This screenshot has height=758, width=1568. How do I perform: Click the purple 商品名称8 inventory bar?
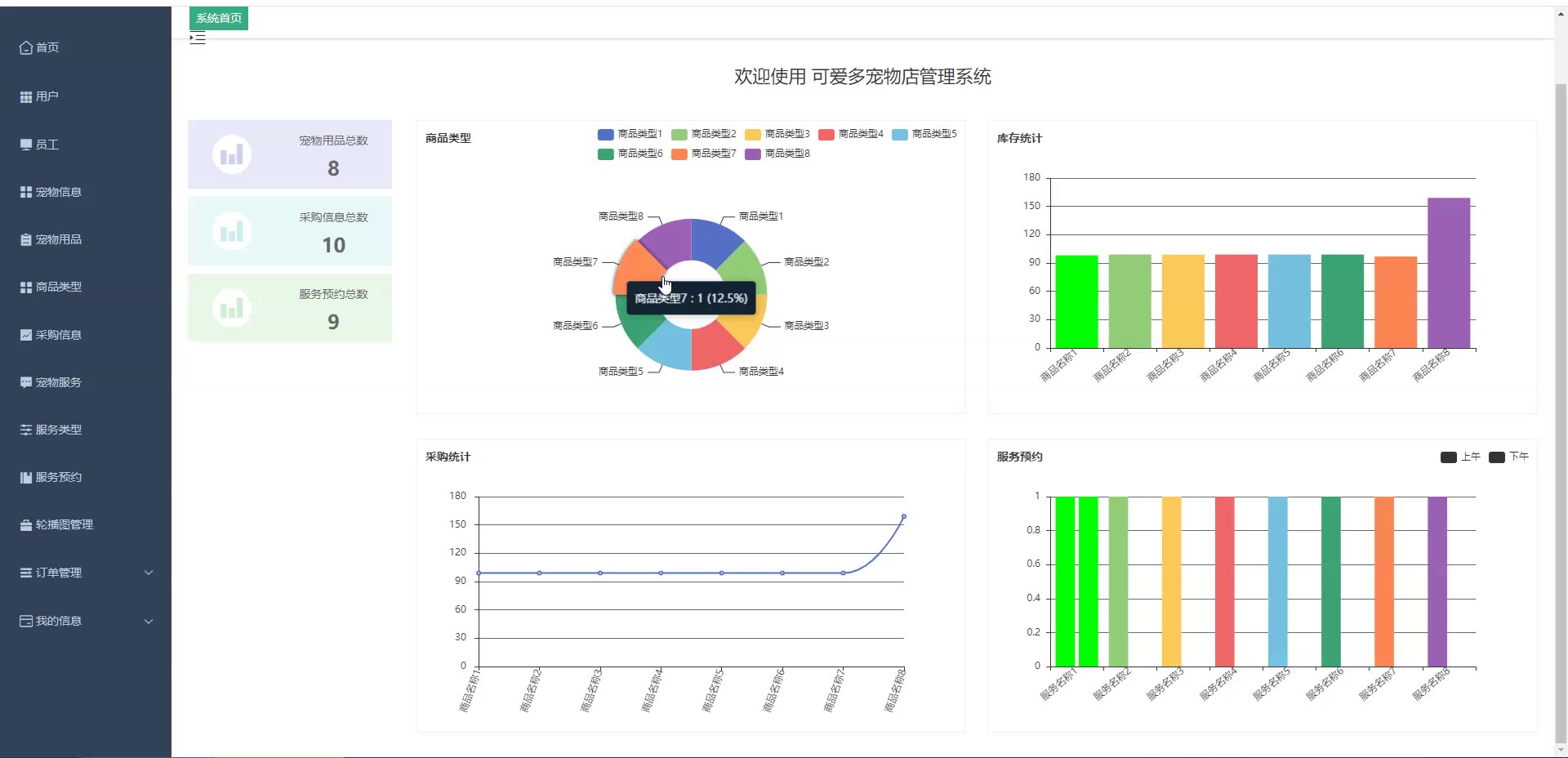pos(1449,273)
